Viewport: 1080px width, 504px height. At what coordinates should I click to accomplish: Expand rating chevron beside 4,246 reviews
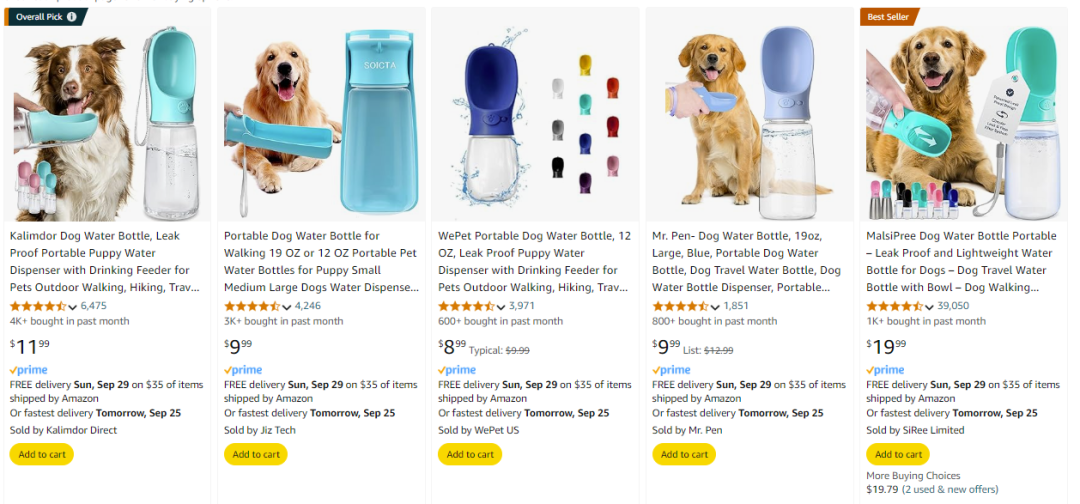coord(287,307)
